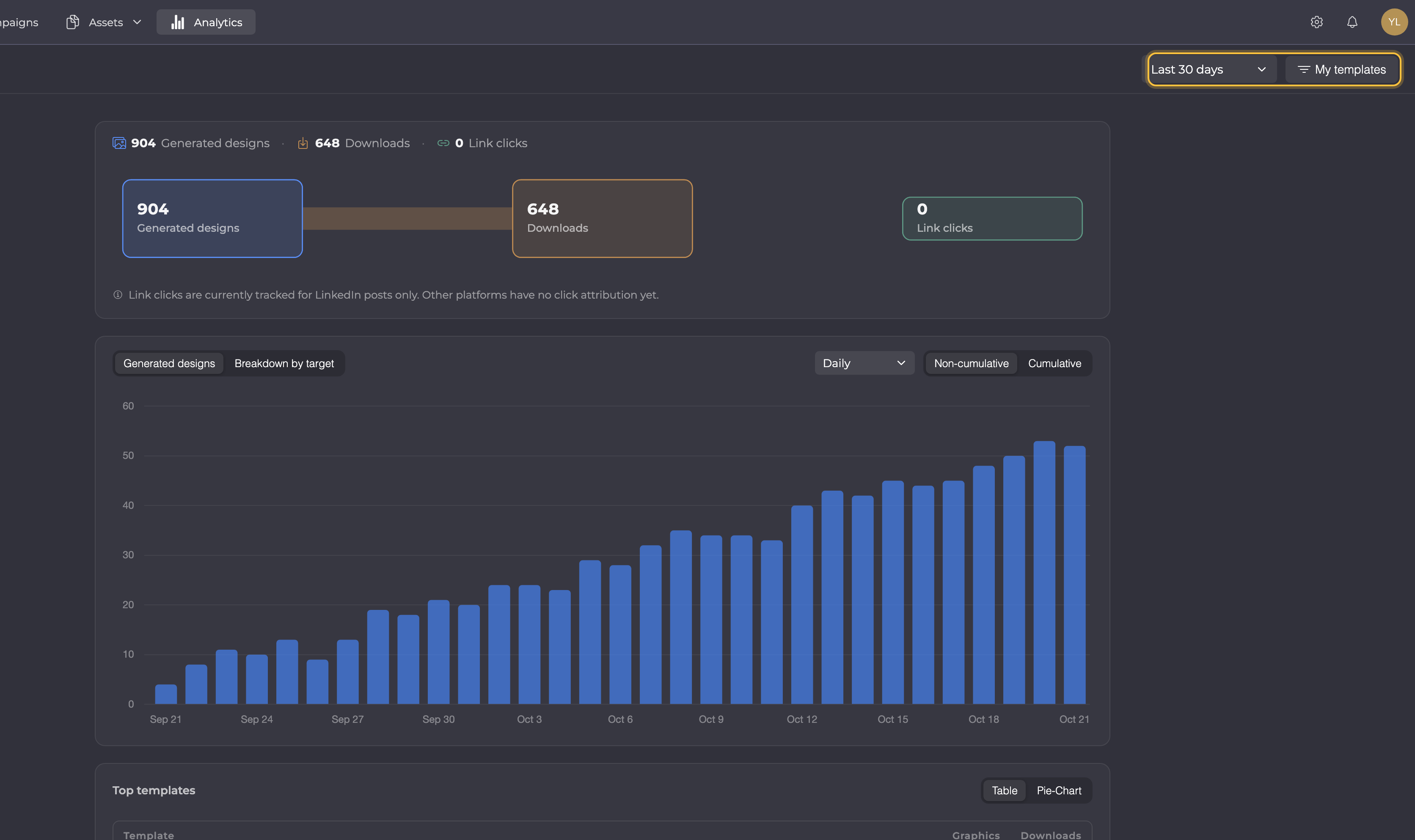
Task: Open the Daily interval dropdown
Action: [864, 363]
